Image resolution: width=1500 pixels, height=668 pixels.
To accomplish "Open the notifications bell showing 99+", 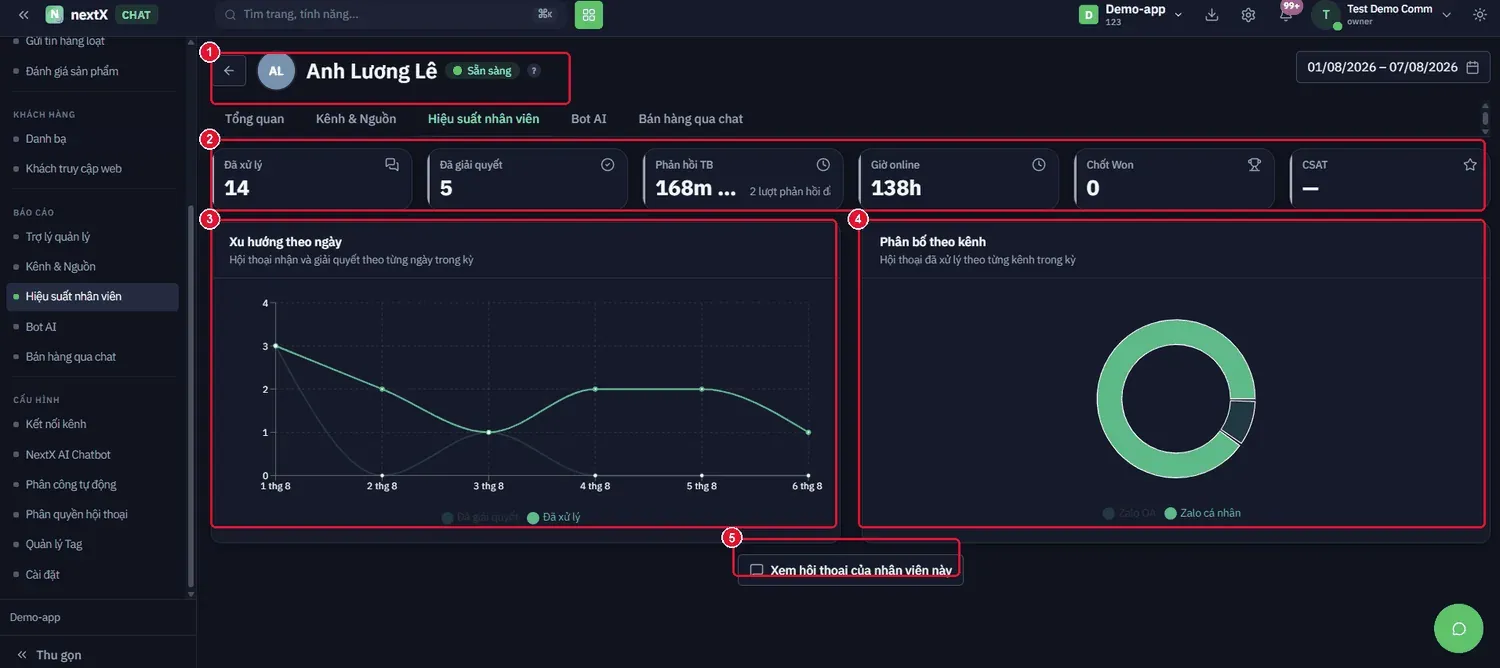I will (x=1287, y=14).
